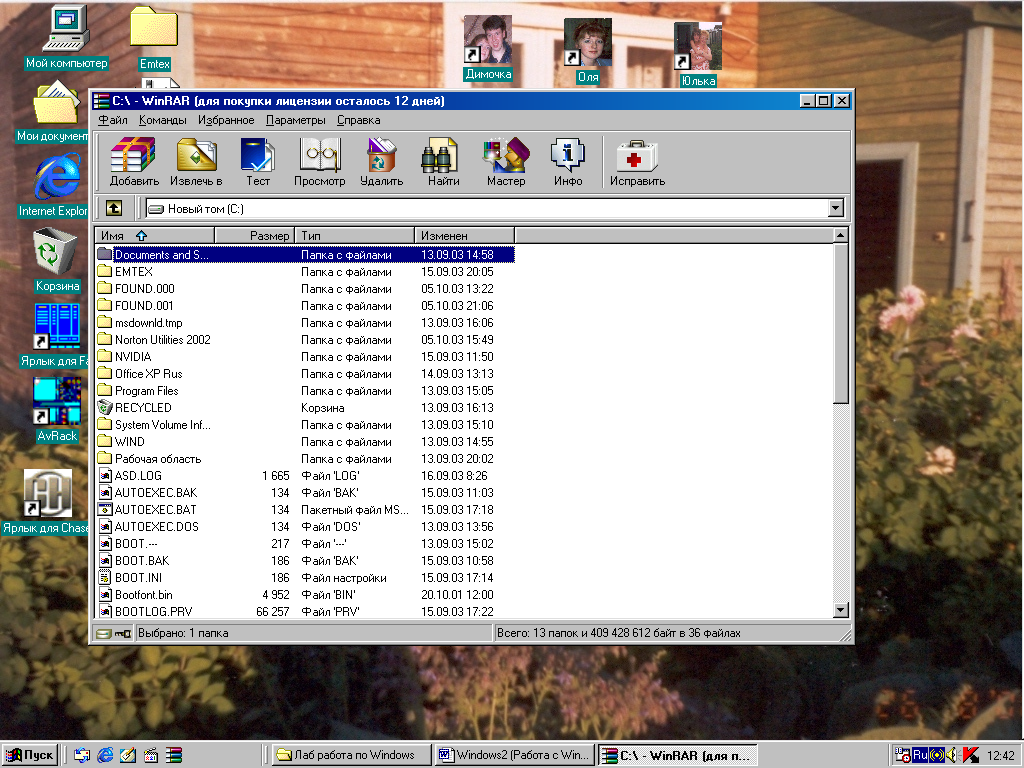
Task: Select the FOUND.001 folder
Action: (305, 306)
